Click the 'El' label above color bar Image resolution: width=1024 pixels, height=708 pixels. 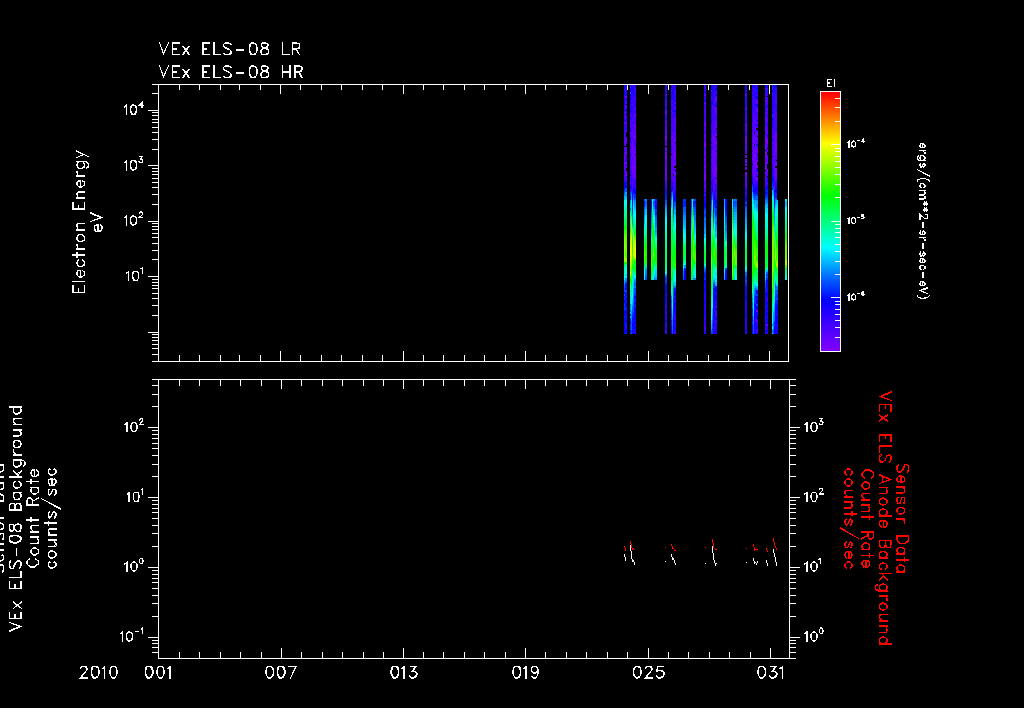coord(831,84)
